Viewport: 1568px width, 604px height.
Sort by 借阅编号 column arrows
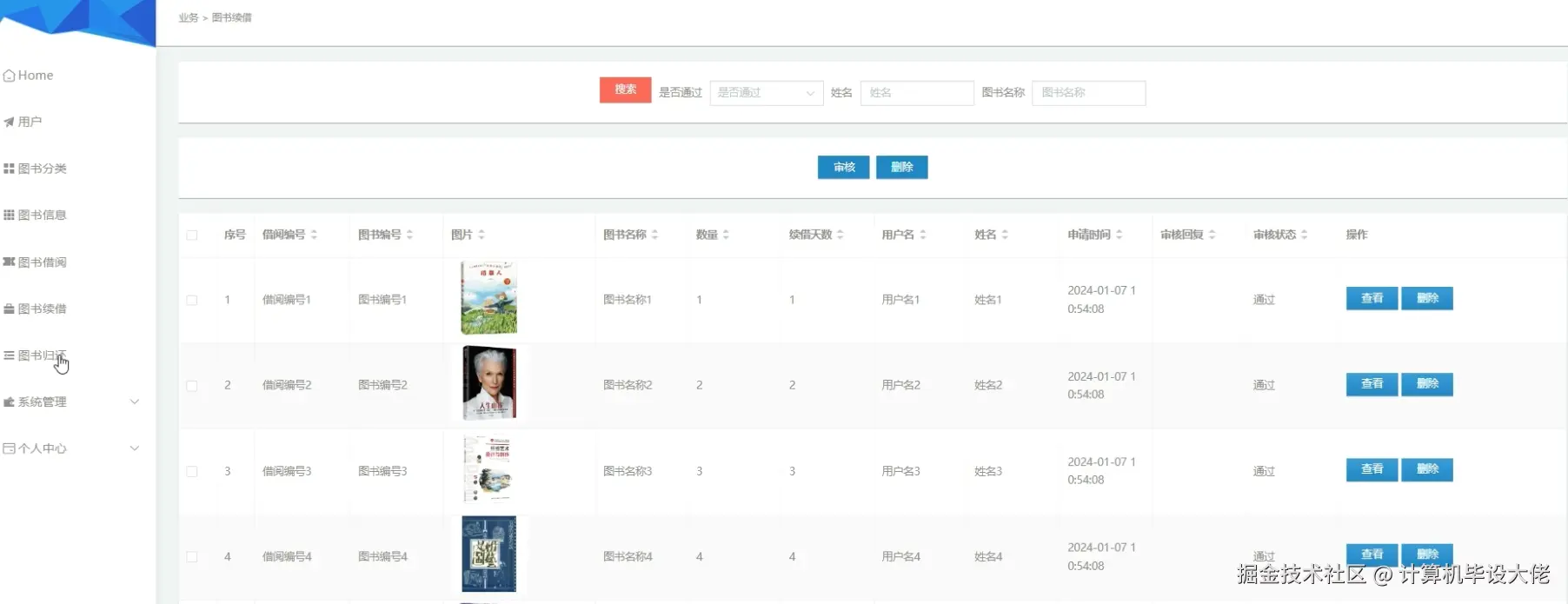pyautogui.click(x=314, y=235)
